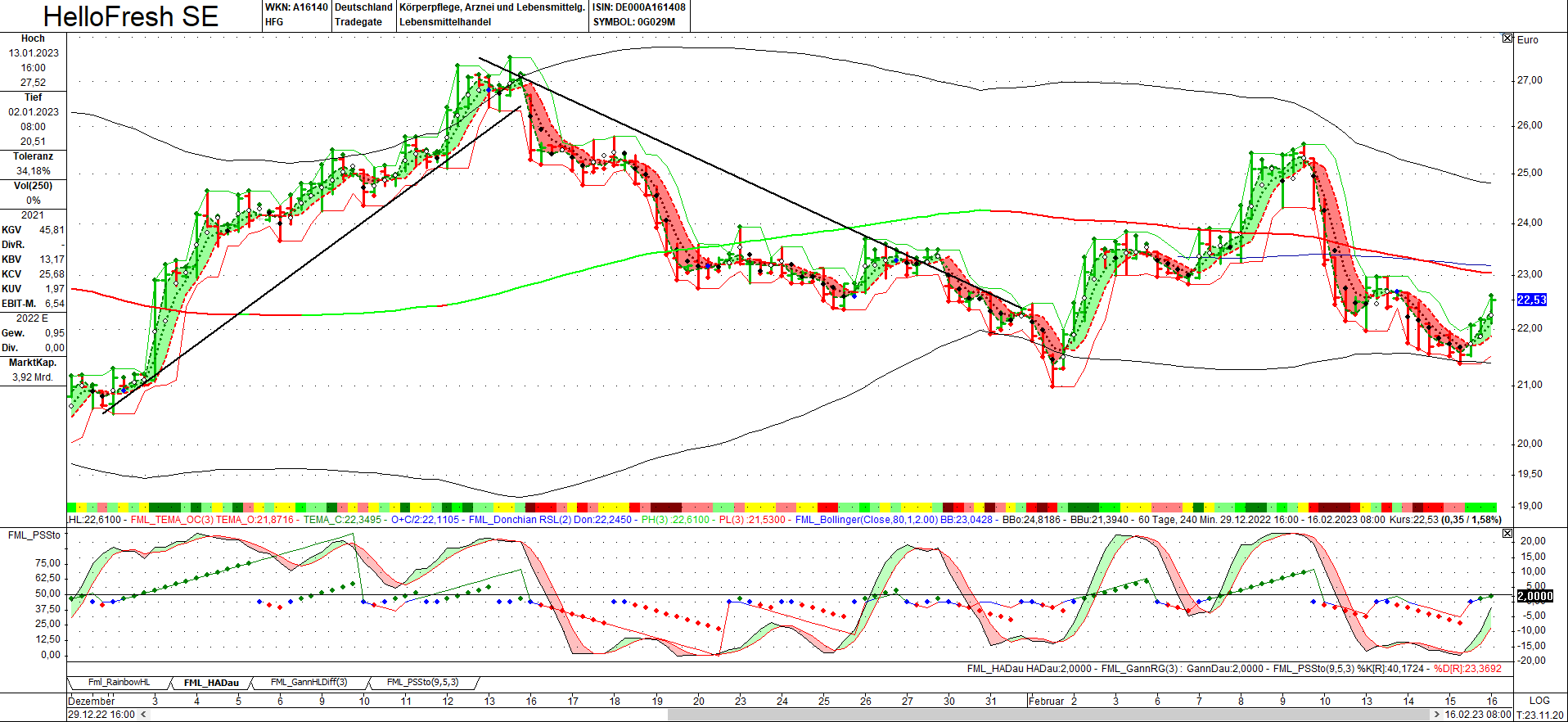Click the FML_GannRG(3) legend entry
Image resolution: width=1568 pixels, height=722 pixels.
[x=1139, y=669]
